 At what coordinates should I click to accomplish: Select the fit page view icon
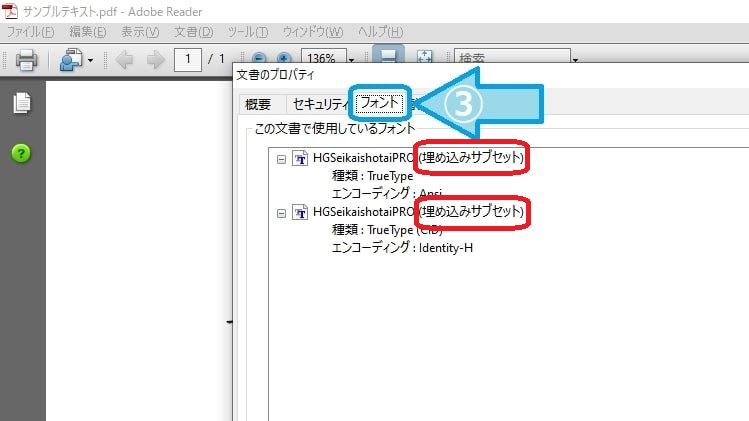click(424, 56)
